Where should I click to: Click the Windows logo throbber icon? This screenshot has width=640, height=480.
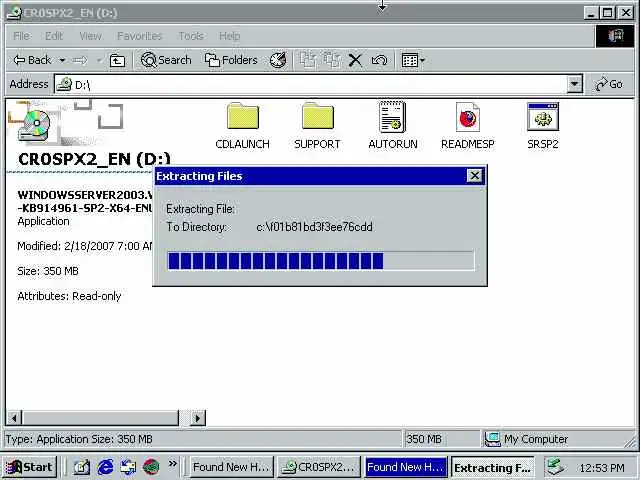(615, 36)
